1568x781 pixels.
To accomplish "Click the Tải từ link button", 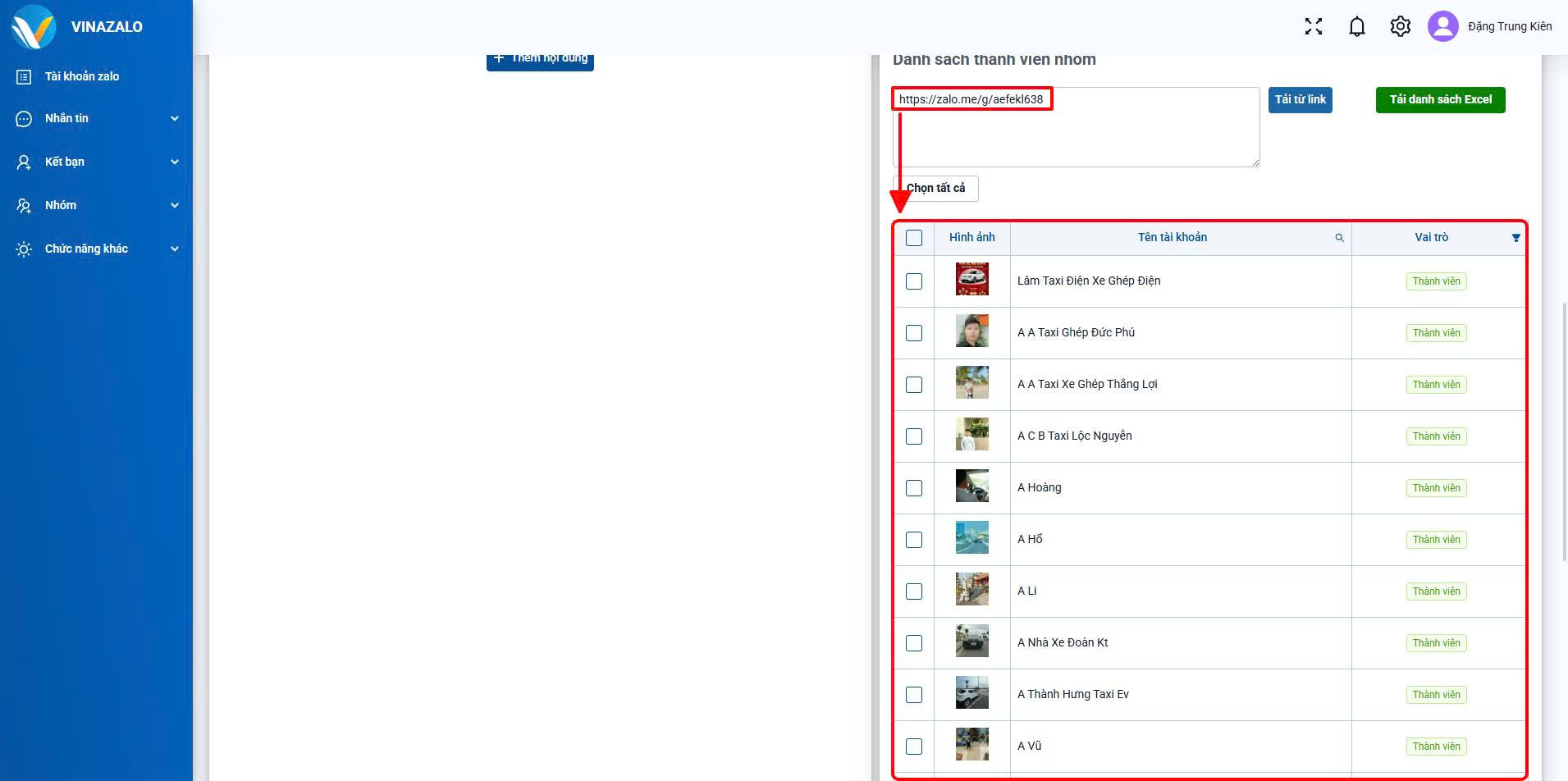I will [1301, 100].
